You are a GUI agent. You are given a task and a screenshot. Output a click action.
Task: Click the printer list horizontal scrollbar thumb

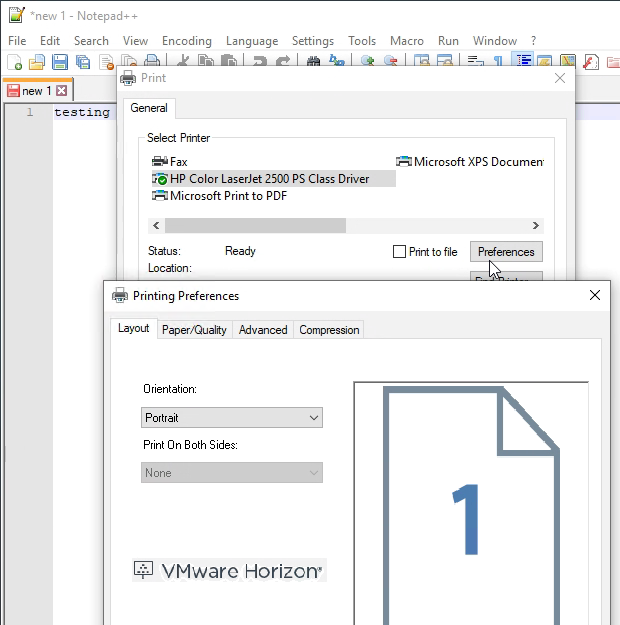click(256, 226)
